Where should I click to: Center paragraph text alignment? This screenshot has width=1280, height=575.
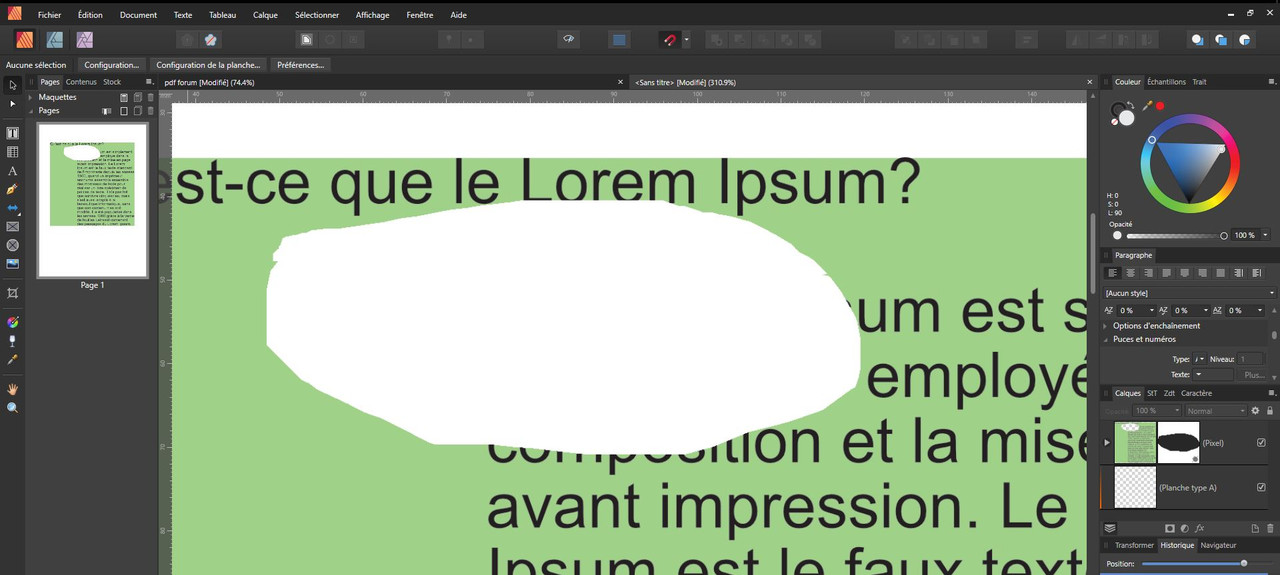(x=1130, y=273)
